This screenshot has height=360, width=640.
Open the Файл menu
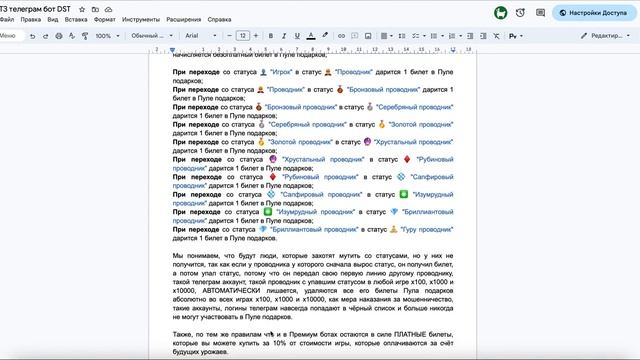[x=6, y=19]
